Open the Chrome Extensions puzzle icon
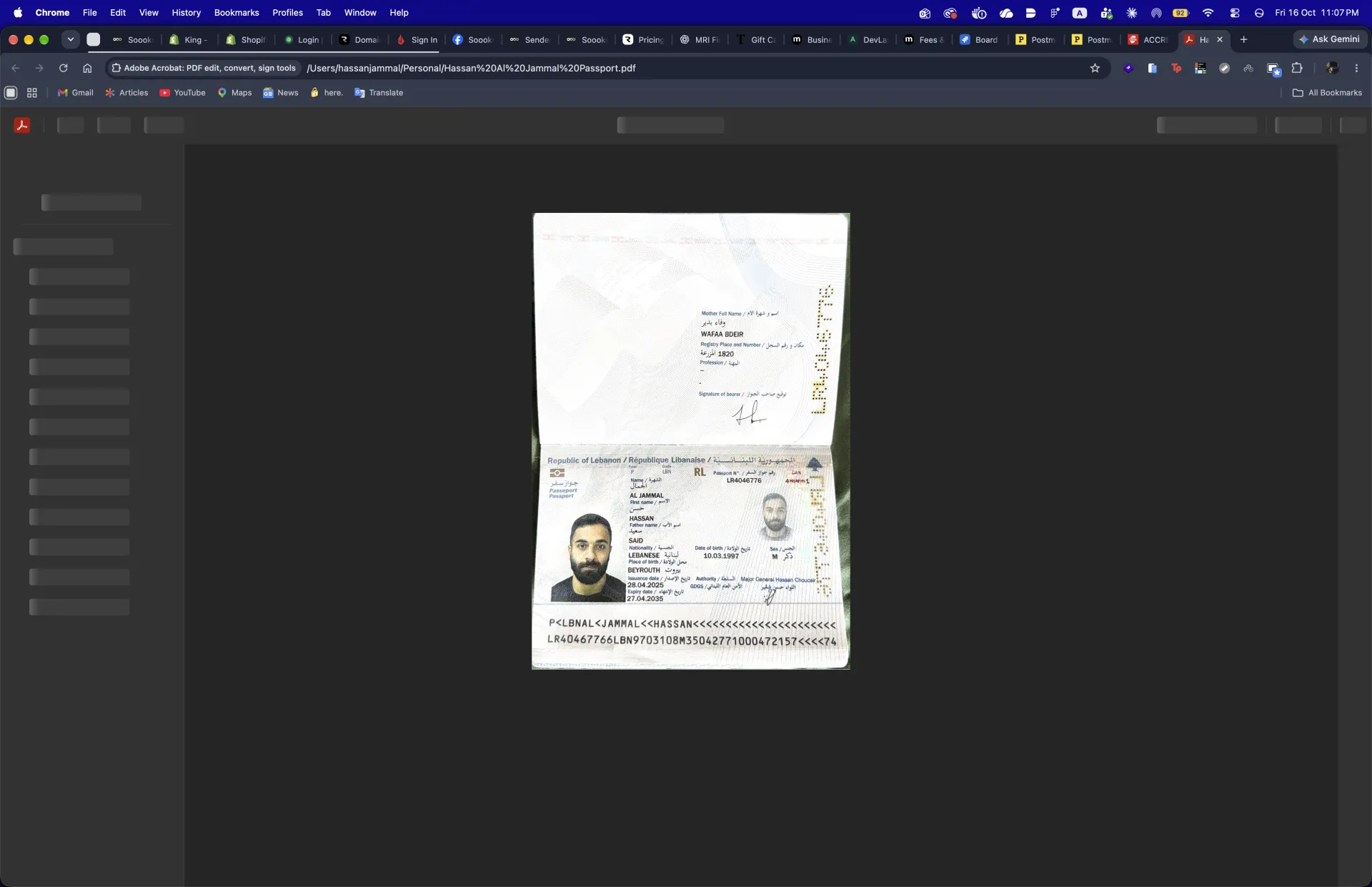This screenshot has height=887, width=1372. 1297,68
